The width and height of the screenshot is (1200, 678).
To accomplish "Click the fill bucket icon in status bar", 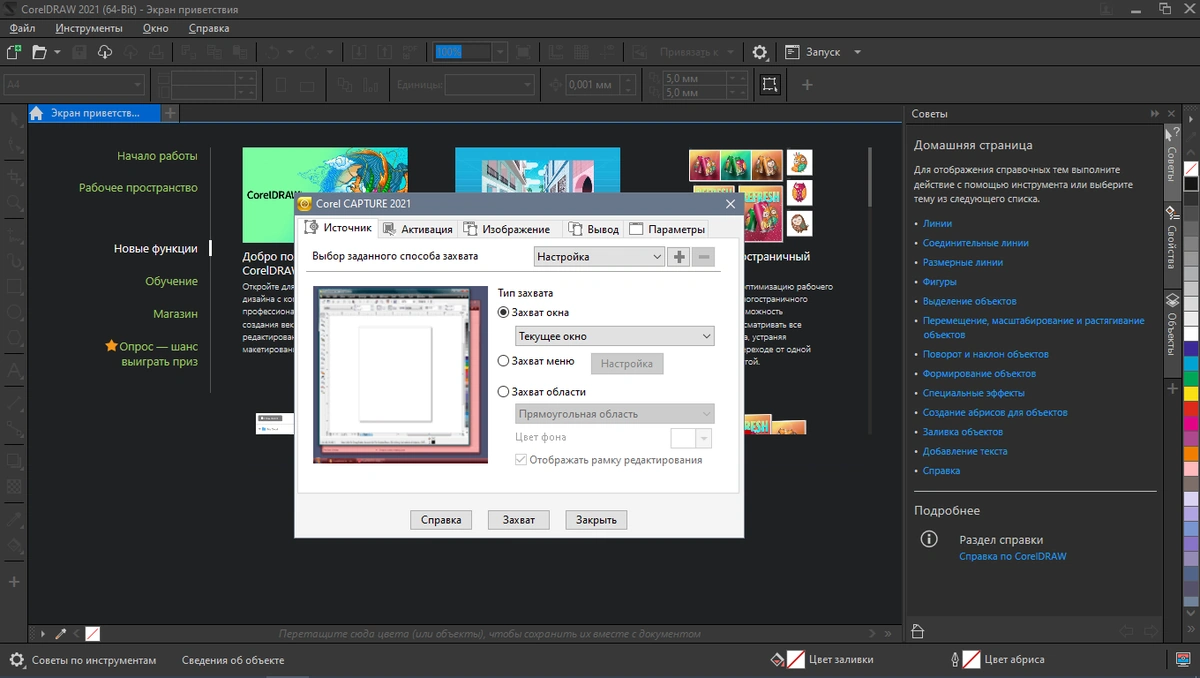I will point(776,660).
